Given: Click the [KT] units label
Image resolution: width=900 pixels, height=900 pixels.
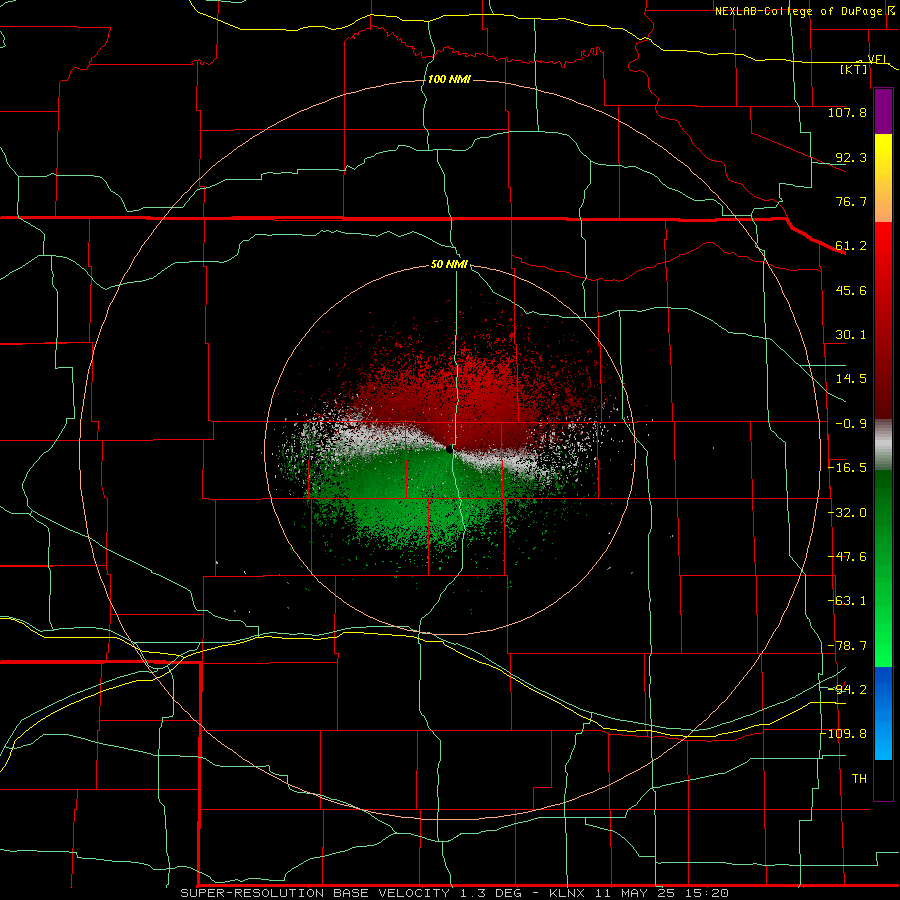Looking at the screenshot, I should (x=854, y=69).
